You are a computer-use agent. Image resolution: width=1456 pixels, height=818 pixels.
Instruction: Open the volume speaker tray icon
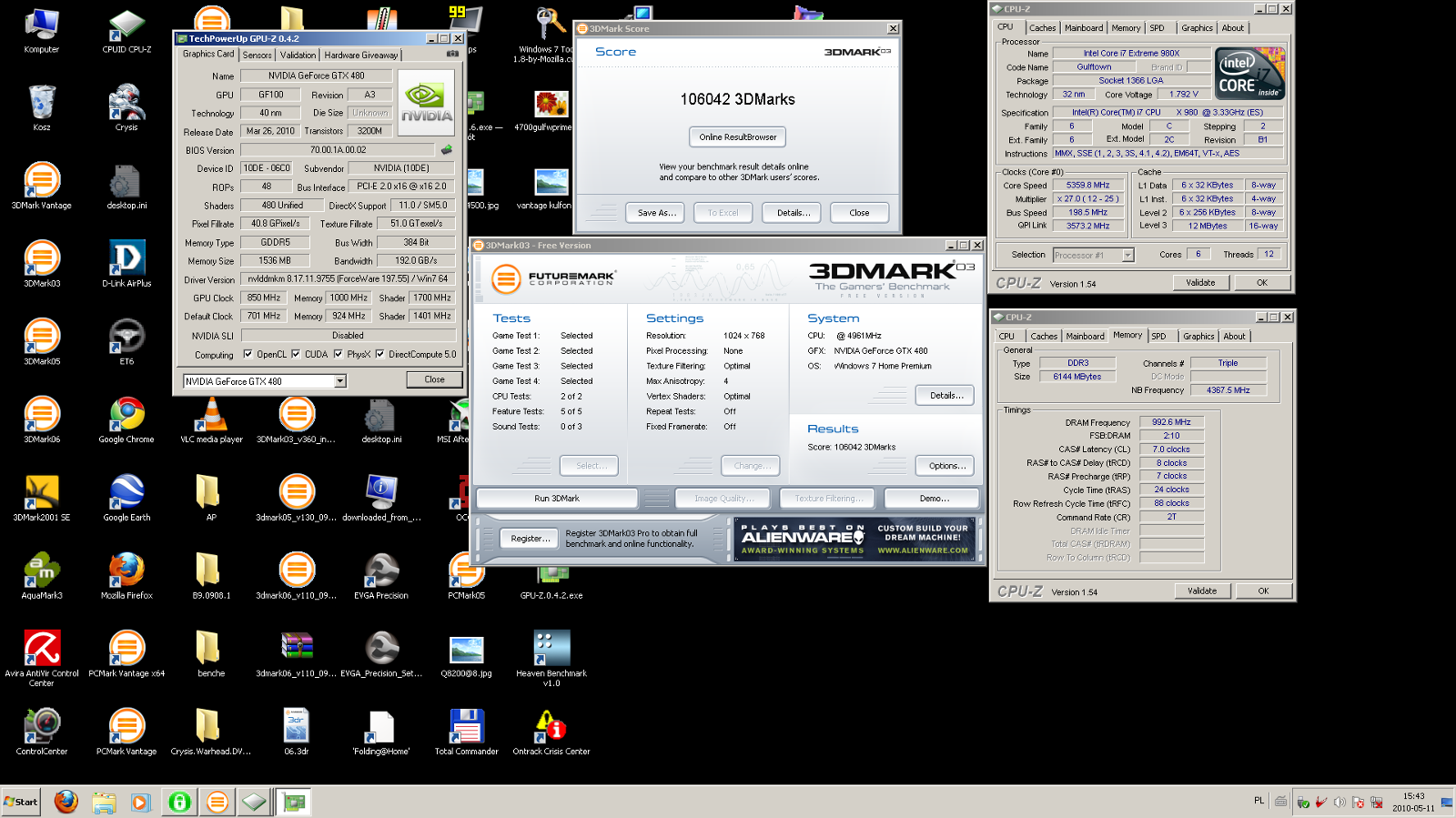click(1340, 802)
